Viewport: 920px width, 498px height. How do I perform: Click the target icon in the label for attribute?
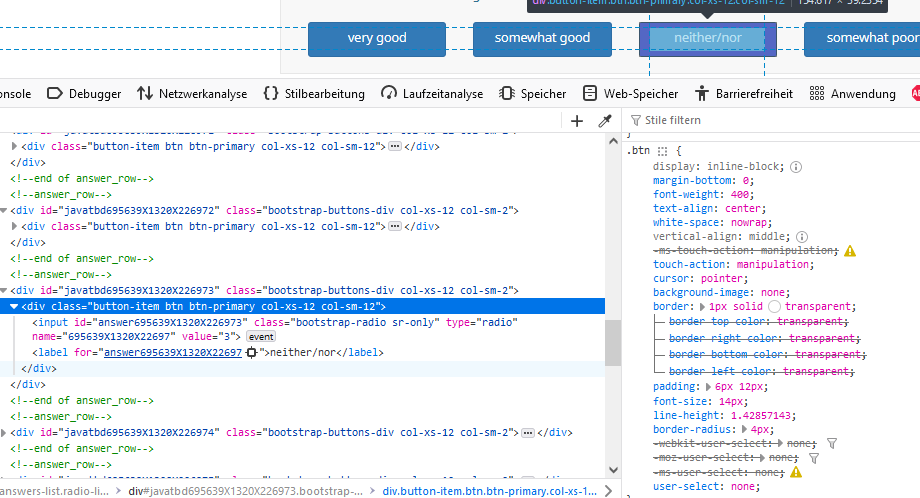(x=251, y=353)
